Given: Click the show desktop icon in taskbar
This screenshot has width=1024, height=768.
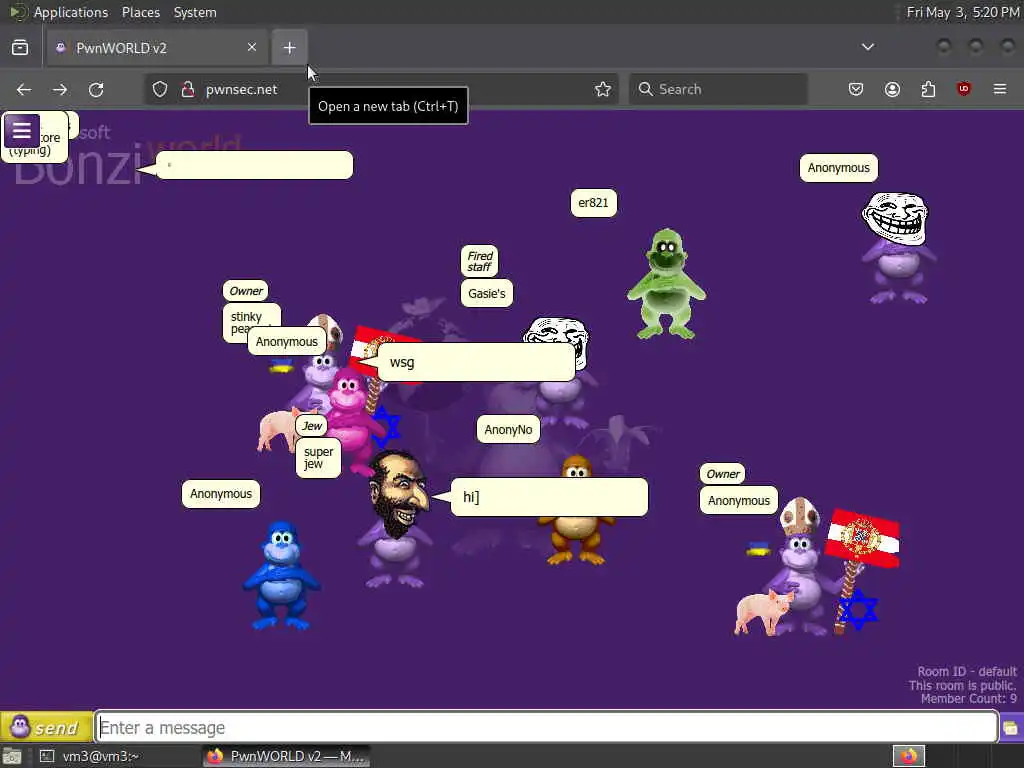Looking at the screenshot, I should tap(12, 756).
